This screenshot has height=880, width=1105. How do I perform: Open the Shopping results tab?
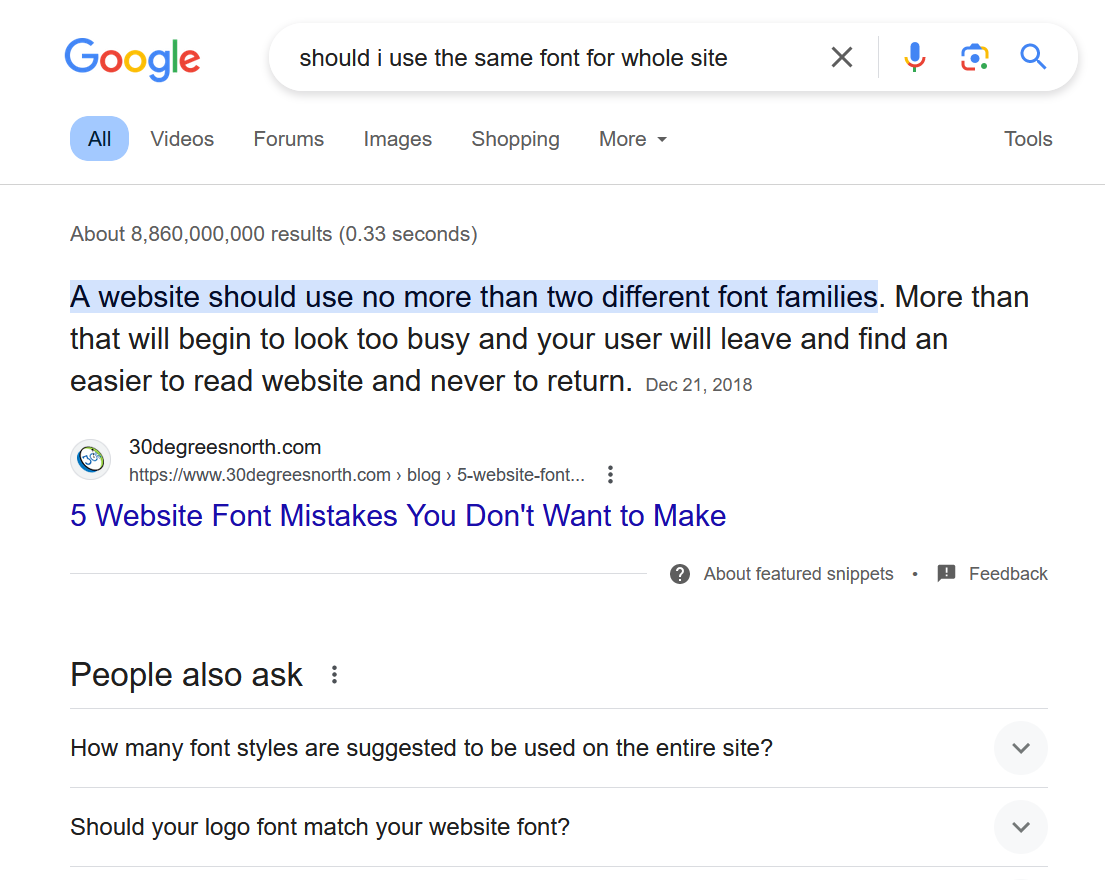tap(515, 139)
